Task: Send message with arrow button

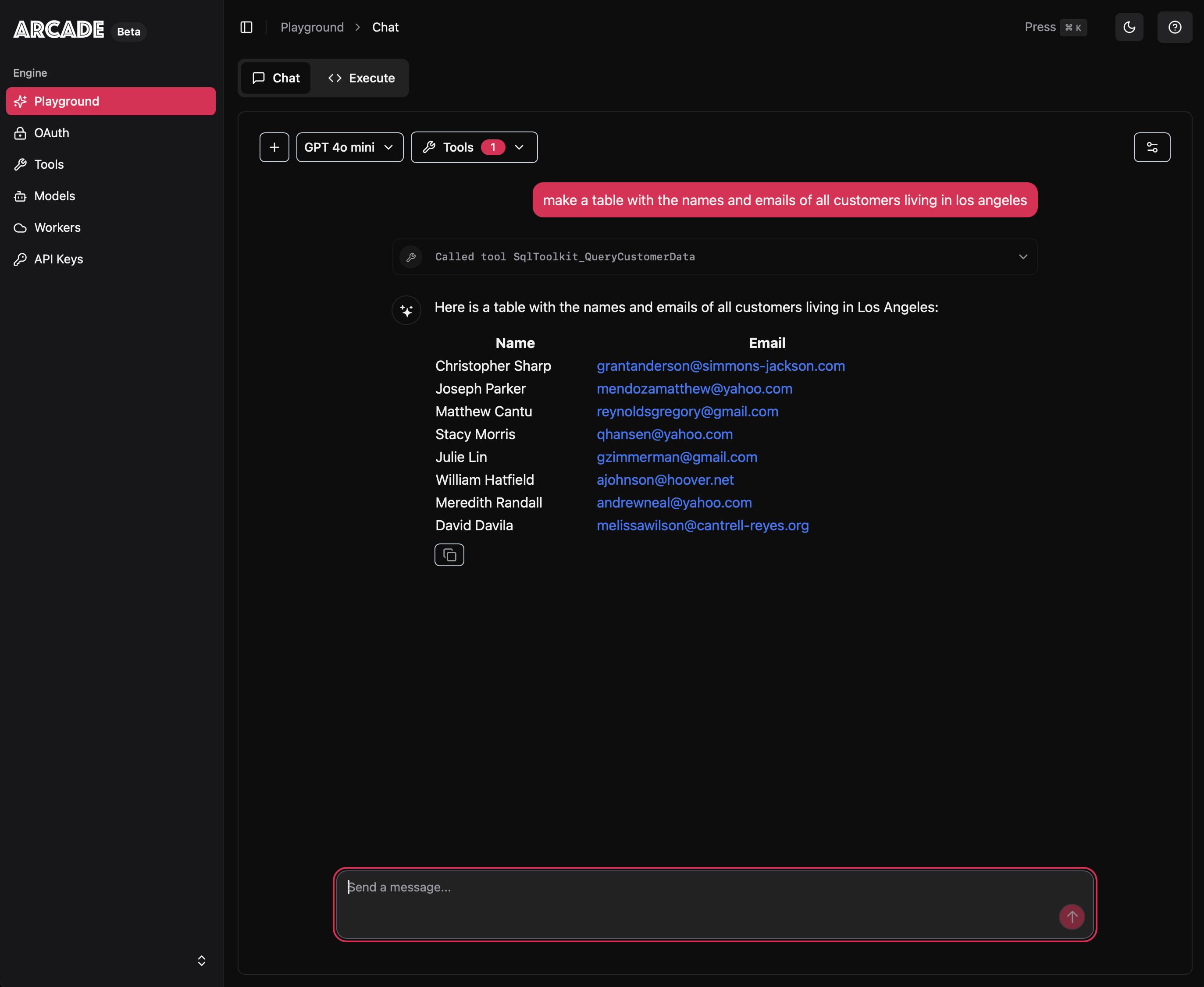Action: click(x=1072, y=917)
